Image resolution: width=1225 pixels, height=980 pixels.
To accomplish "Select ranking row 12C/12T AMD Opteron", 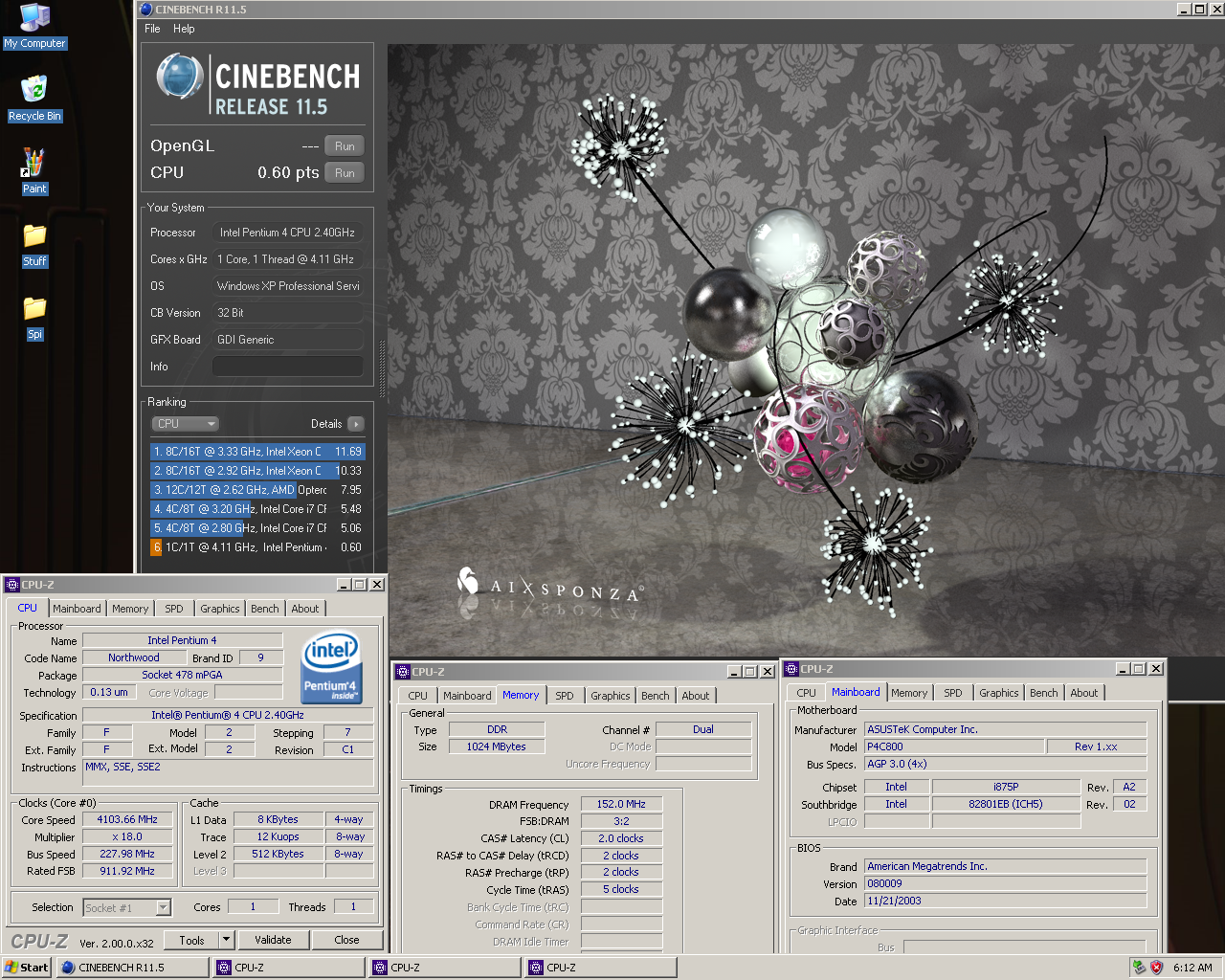I will [257, 490].
